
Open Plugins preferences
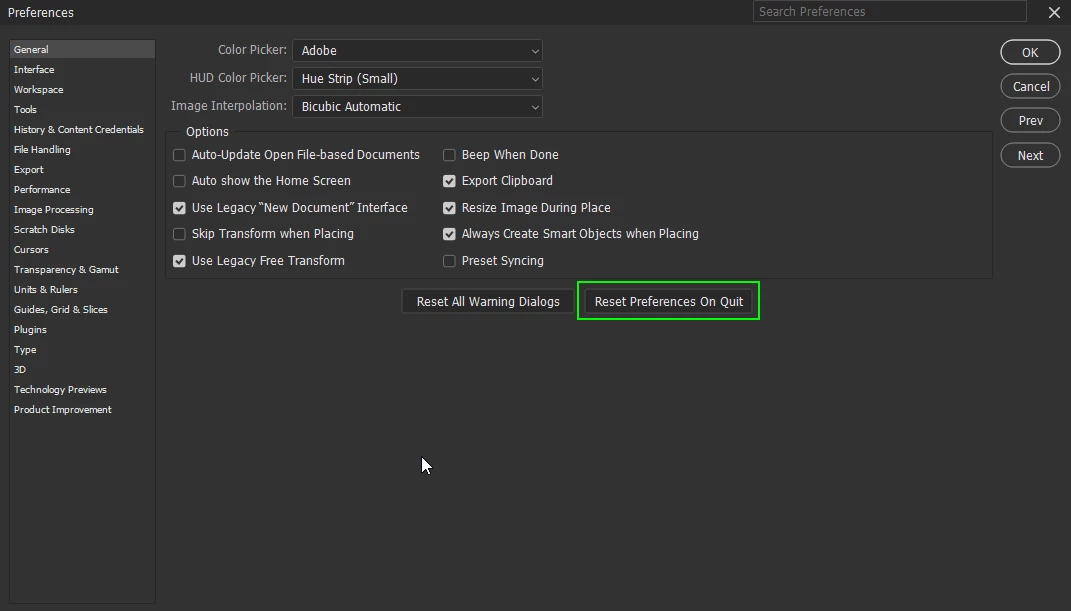coord(82,330)
